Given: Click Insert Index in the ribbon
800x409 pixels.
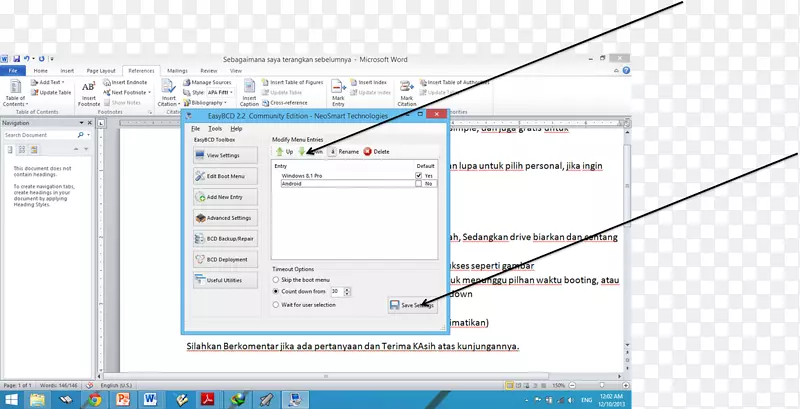Looking at the screenshot, I should pos(368,82).
